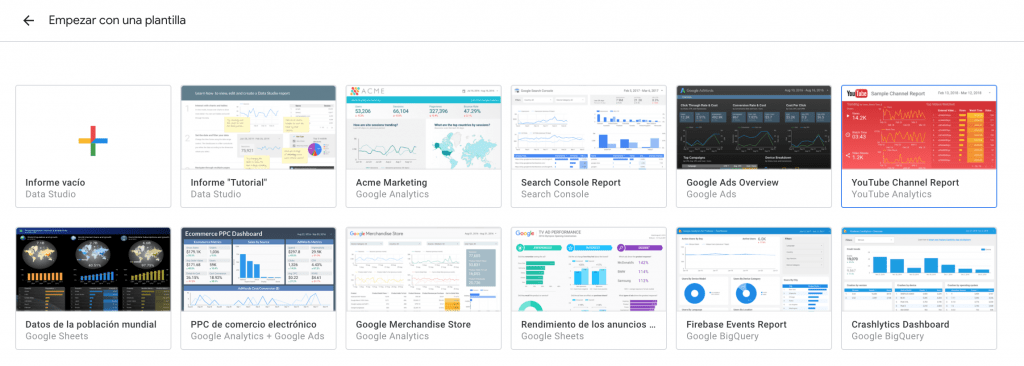The image size is (1024, 366).
Task: Open the Firebase Events Report thumbnail
Action: (x=754, y=269)
